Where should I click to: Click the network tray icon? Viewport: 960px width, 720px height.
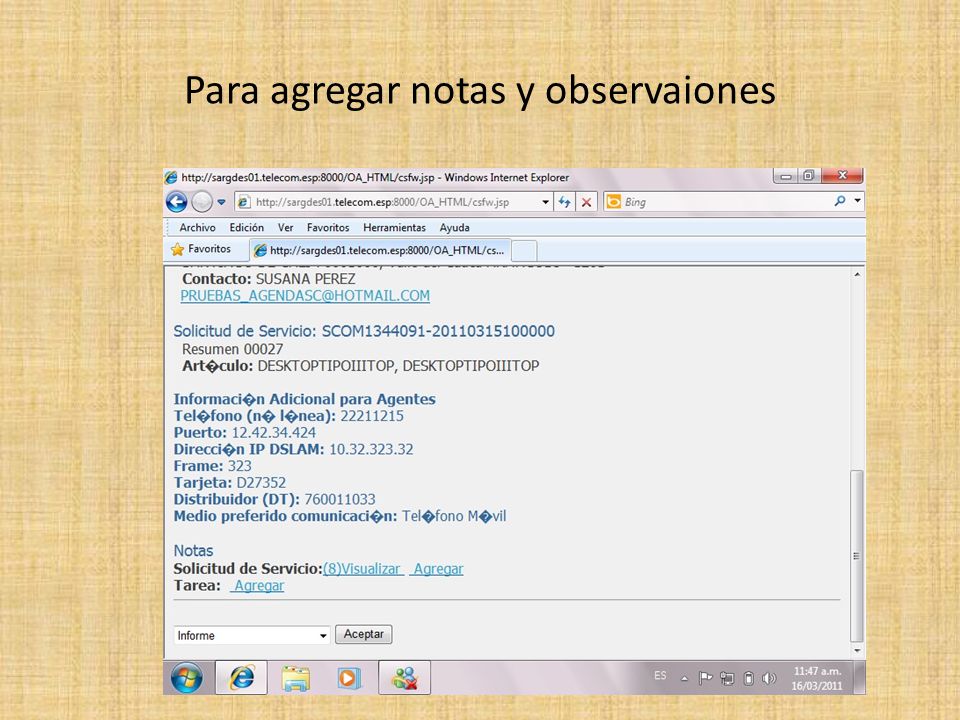(727, 678)
